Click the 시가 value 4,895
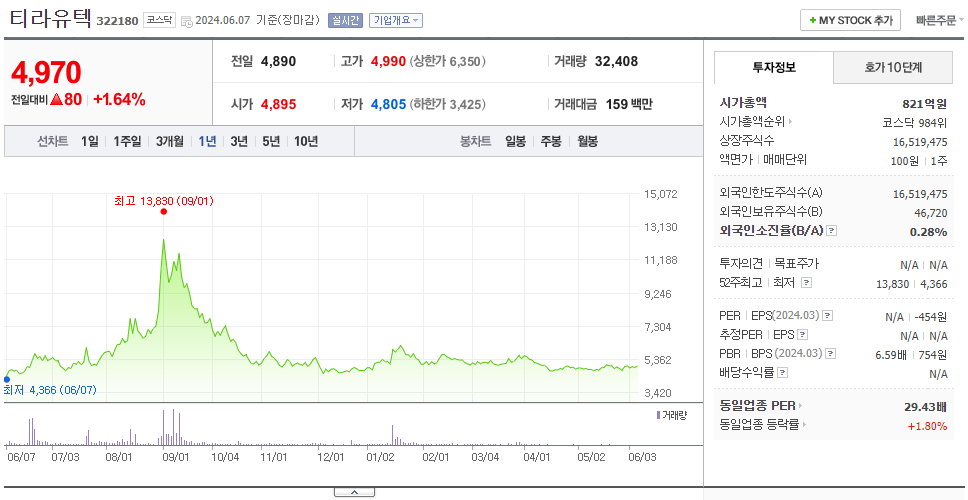Screen dimensions: 968x500 [x=278, y=104]
